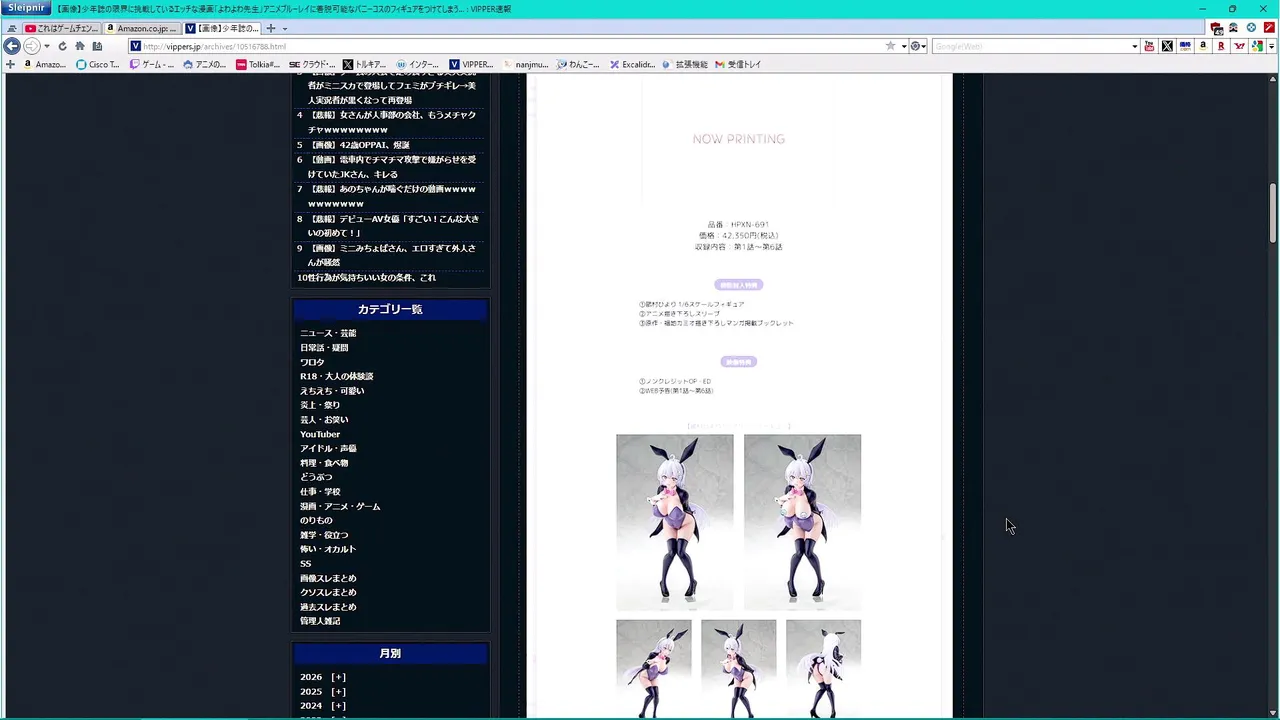Open the VIPPER bookmark
The height and width of the screenshot is (720, 1280).
pos(471,64)
